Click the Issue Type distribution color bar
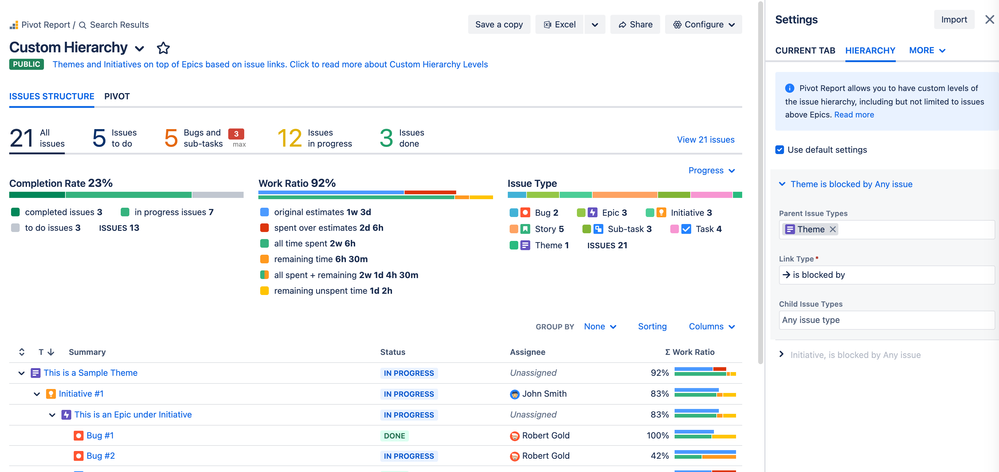 pyautogui.click(x=625, y=195)
